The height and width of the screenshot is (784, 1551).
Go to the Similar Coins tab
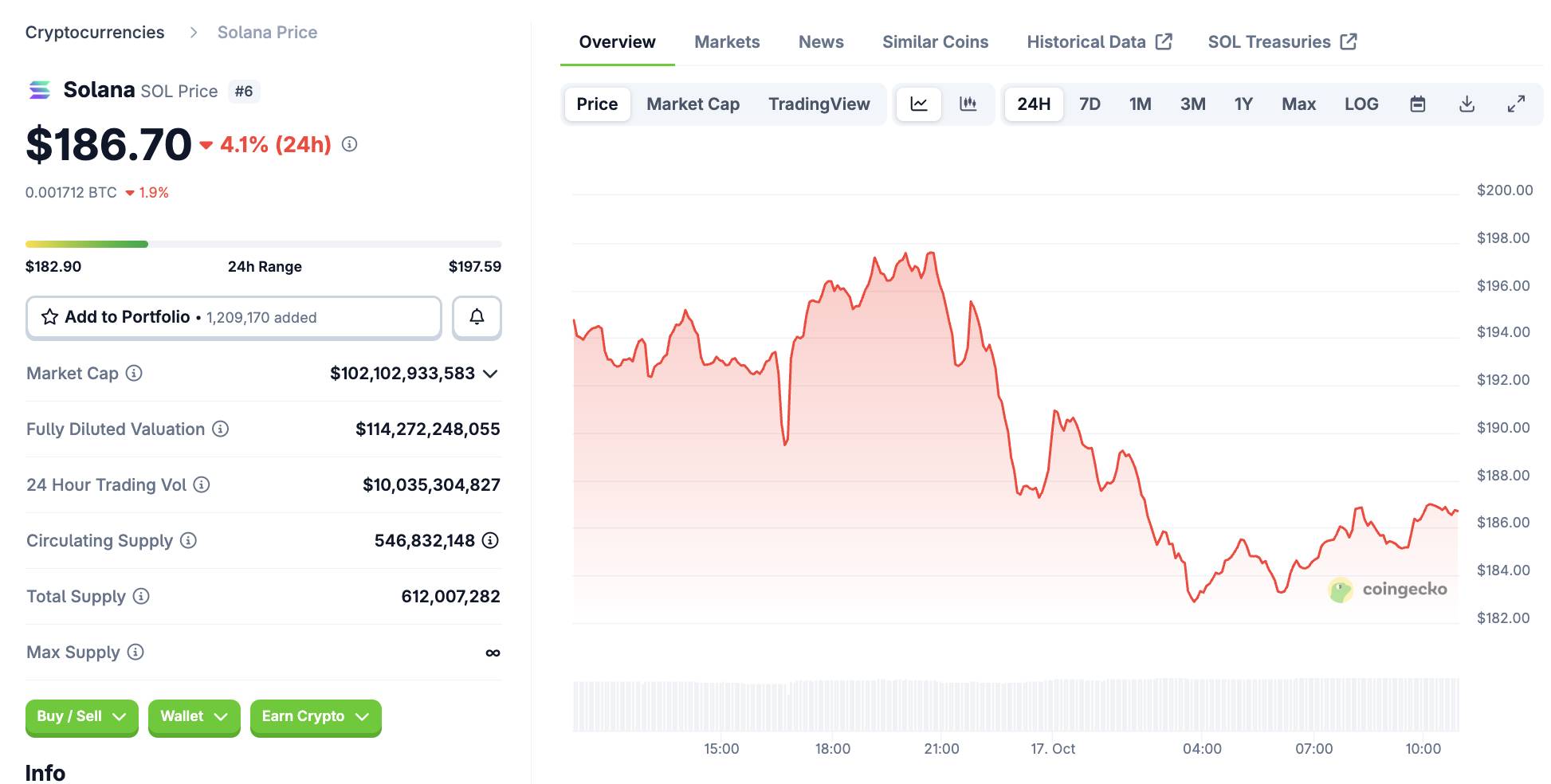(x=935, y=42)
